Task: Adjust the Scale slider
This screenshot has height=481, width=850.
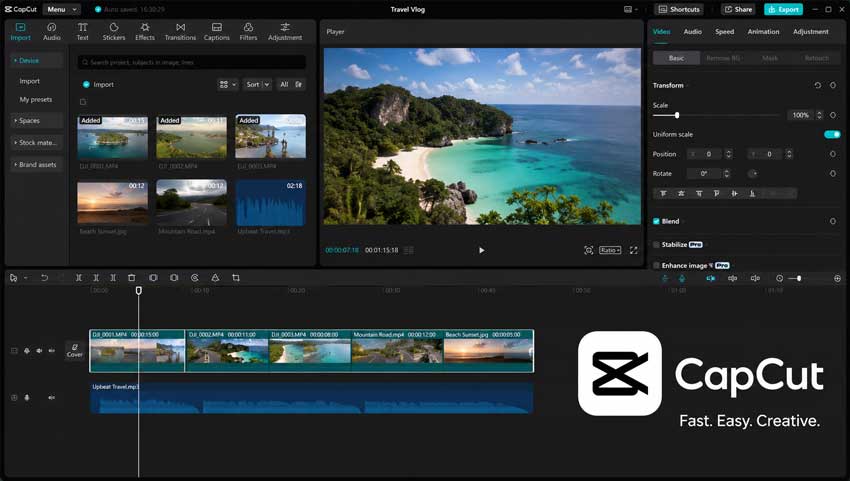Action: point(716,115)
